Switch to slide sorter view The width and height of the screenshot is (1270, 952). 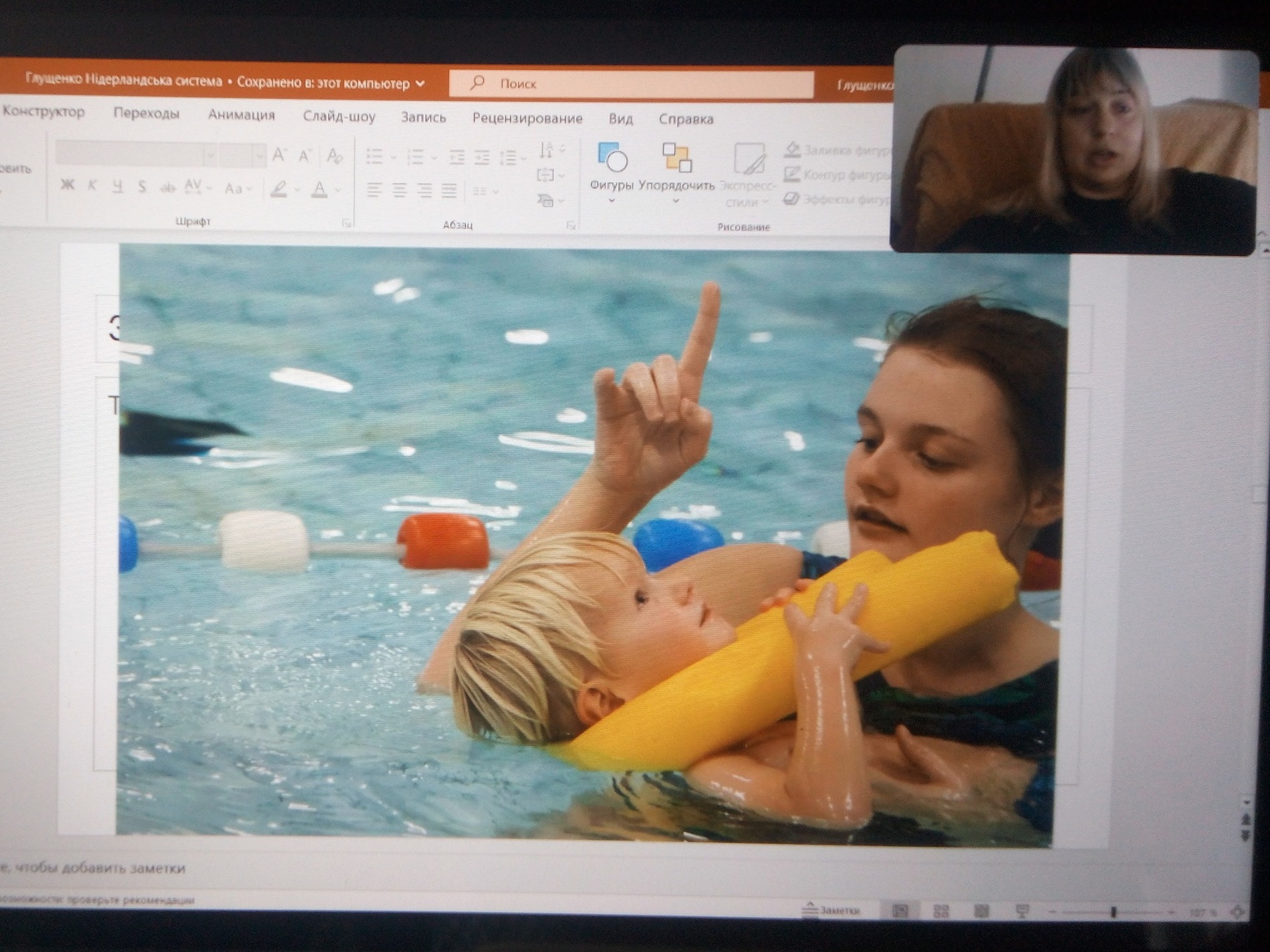pos(941,911)
